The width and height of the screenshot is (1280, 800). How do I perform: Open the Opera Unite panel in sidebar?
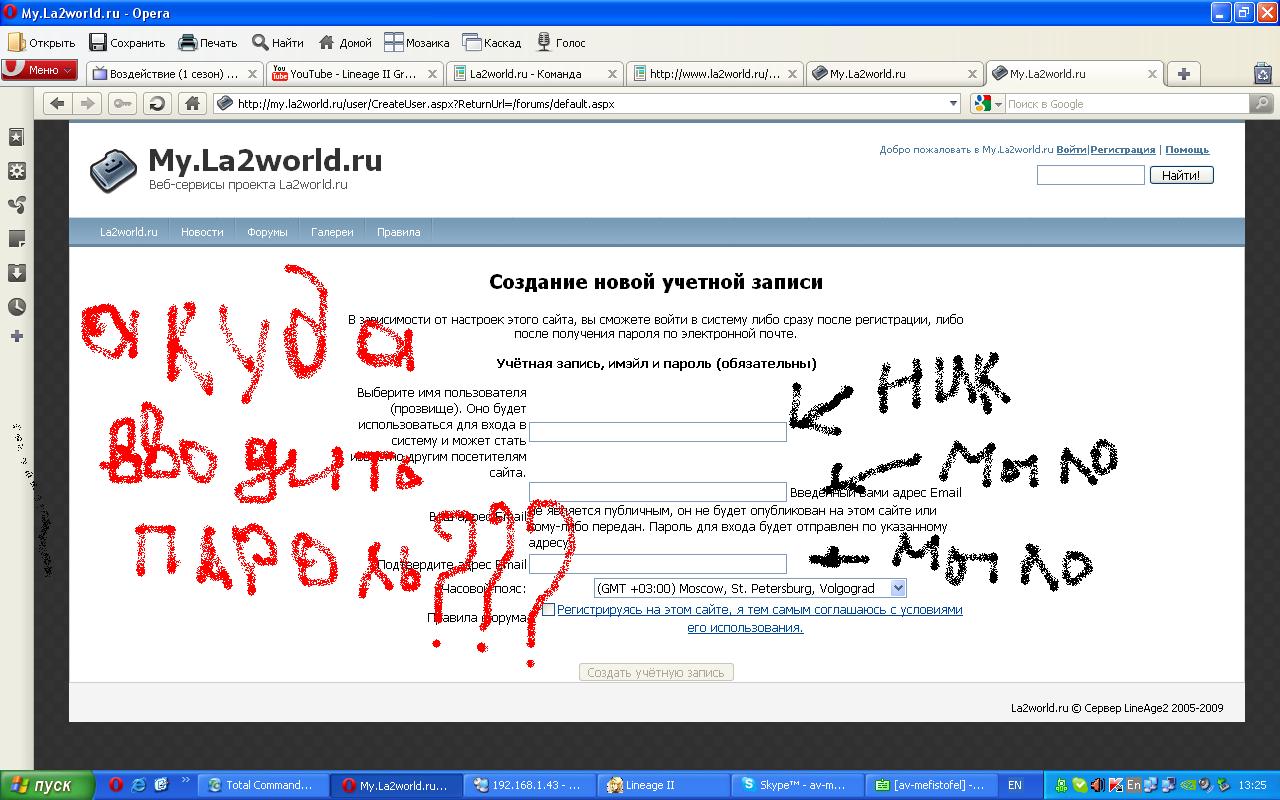point(17,205)
